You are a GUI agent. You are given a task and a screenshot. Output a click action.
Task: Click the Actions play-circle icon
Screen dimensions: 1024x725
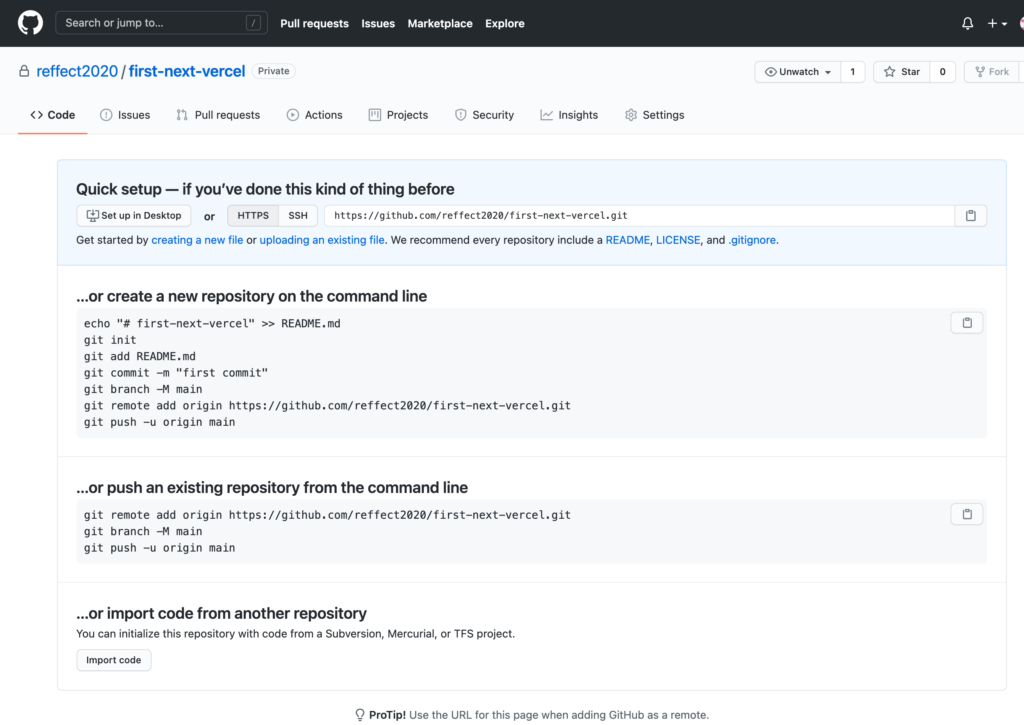pos(292,114)
